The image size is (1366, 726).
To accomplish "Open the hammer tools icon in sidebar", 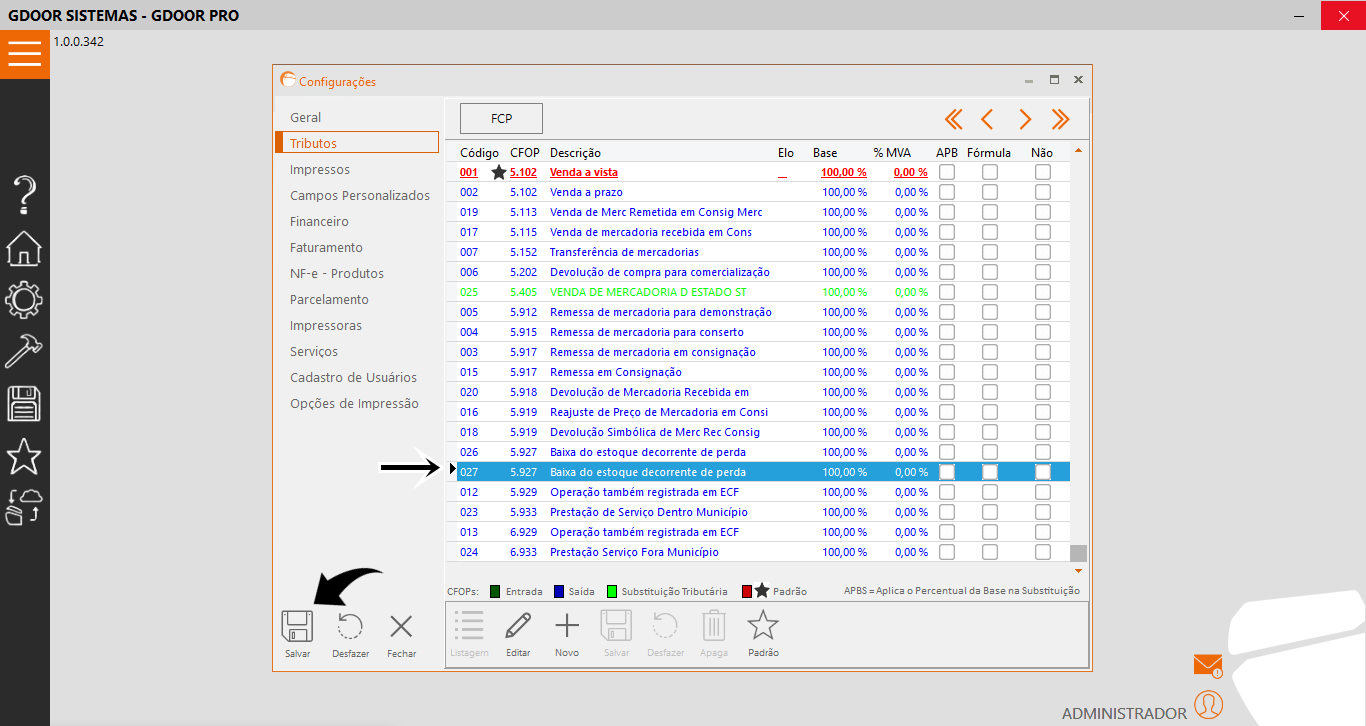I will coord(24,351).
